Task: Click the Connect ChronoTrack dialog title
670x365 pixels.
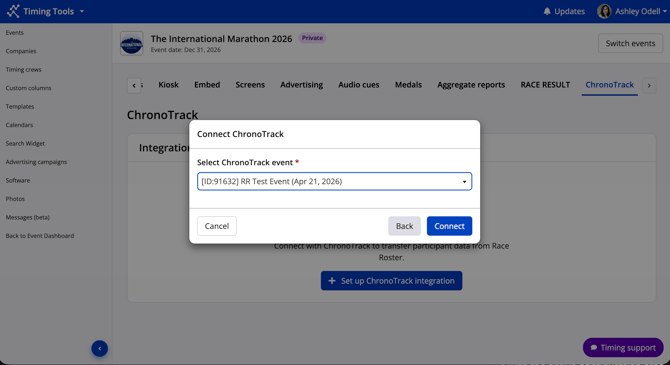Action: pyautogui.click(x=241, y=134)
